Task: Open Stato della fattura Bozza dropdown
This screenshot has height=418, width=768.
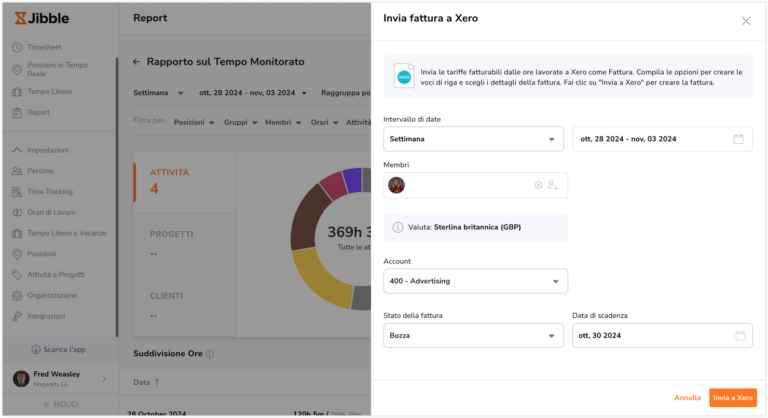Action: click(473, 336)
